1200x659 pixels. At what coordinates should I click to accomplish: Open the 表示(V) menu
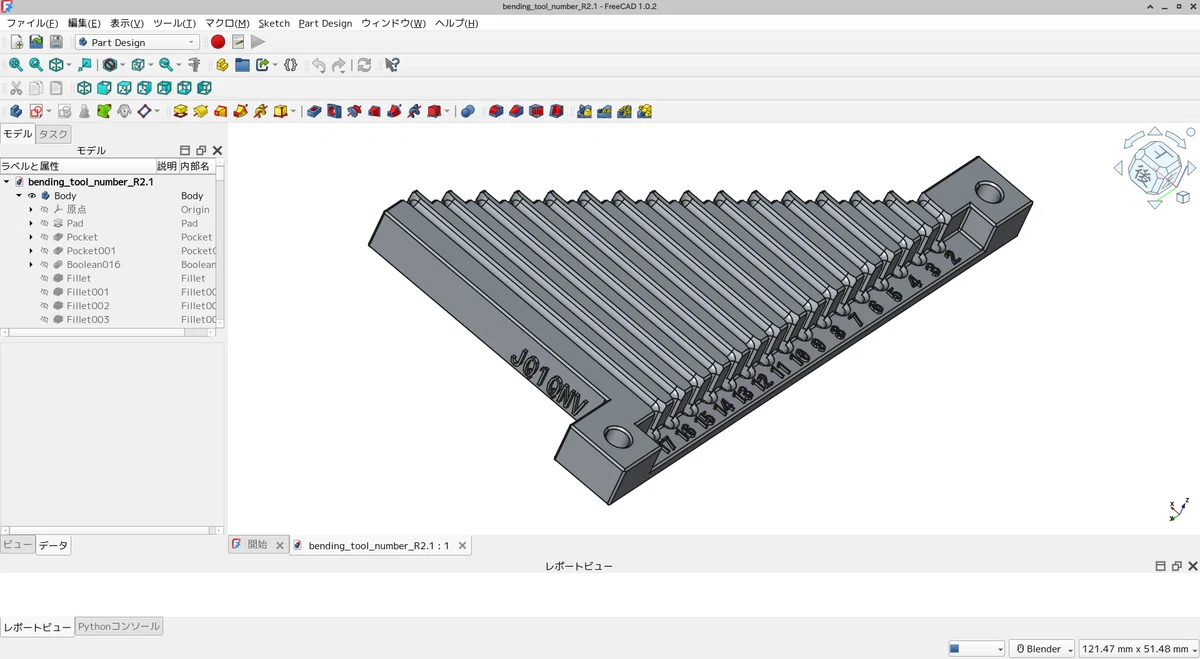coord(127,23)
